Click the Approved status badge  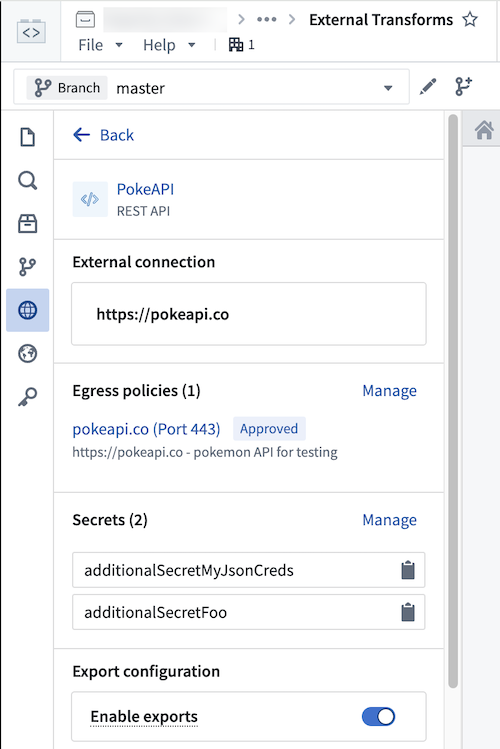[x=269, y=428]
